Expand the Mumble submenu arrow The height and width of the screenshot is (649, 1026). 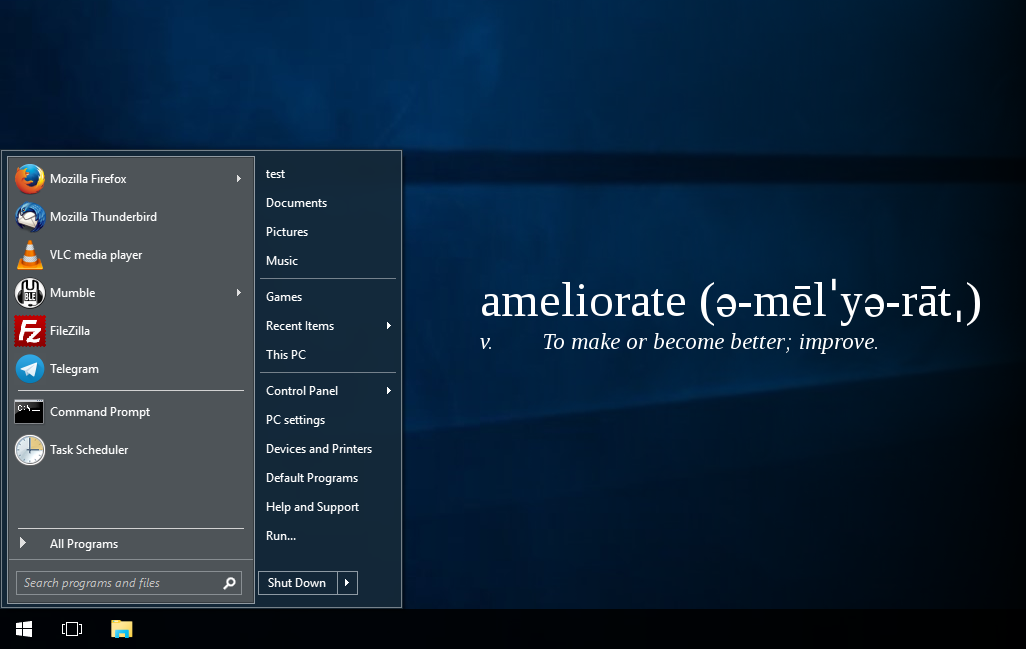click(x=239, y=293)
